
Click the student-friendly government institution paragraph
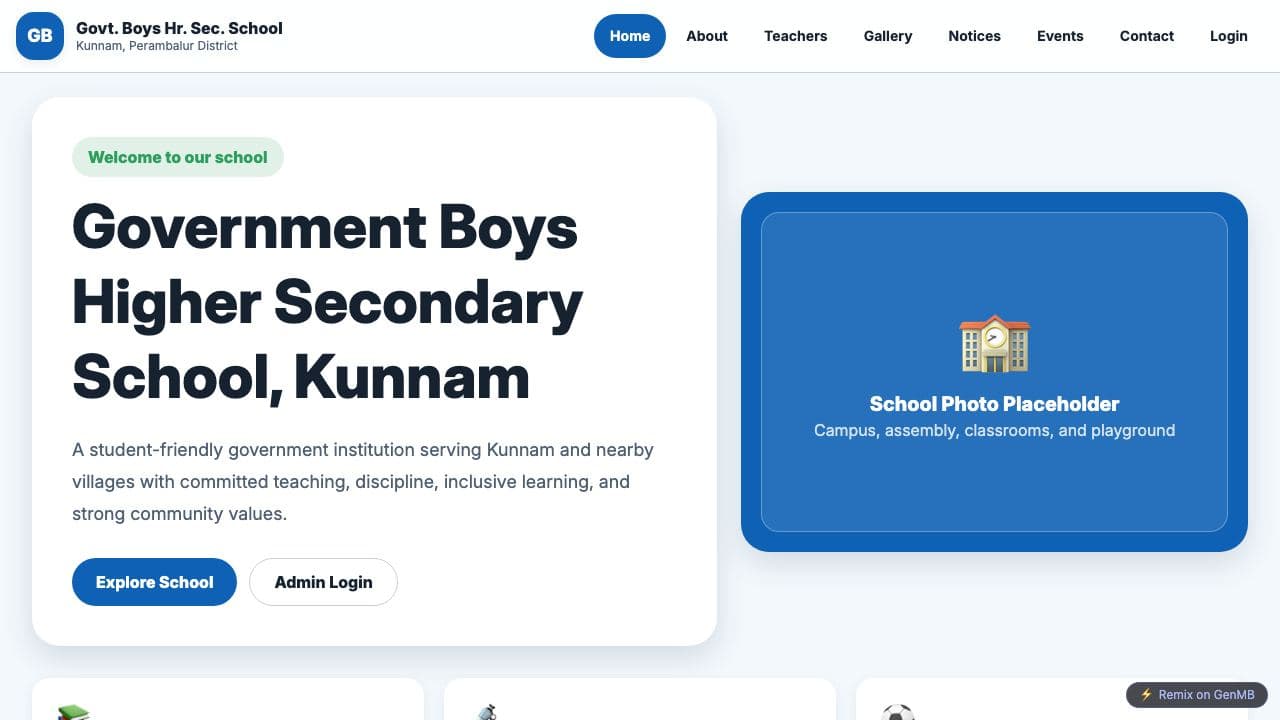pos(363,482)
